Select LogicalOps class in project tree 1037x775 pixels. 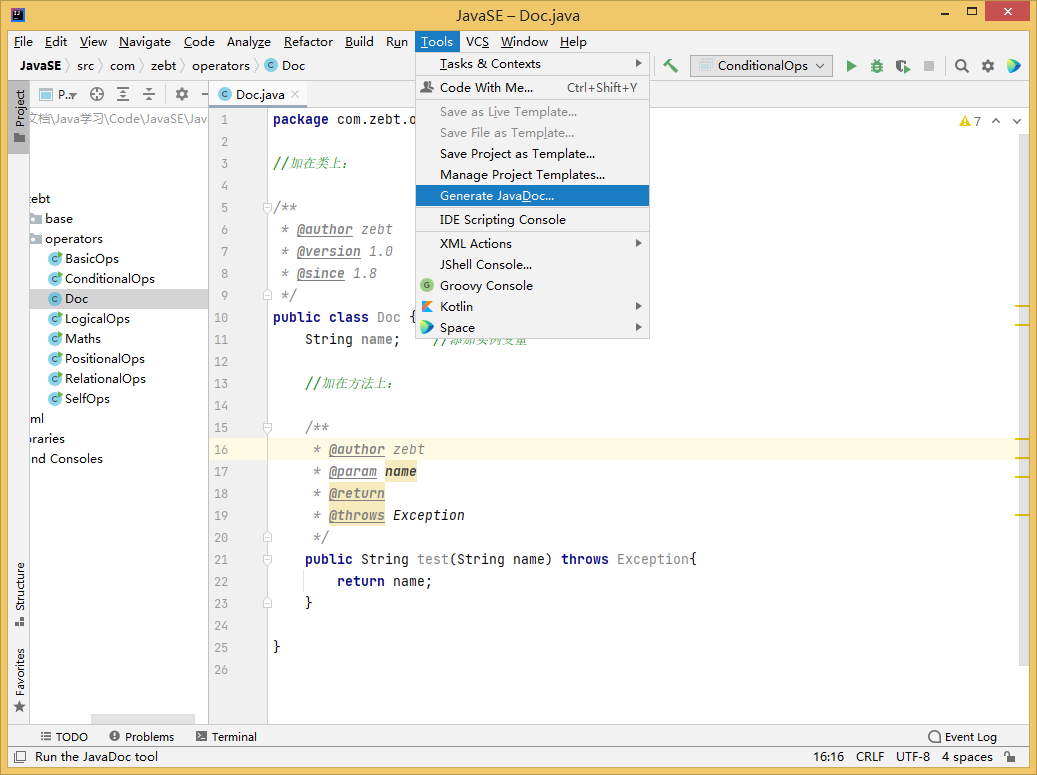coord(97,319)
